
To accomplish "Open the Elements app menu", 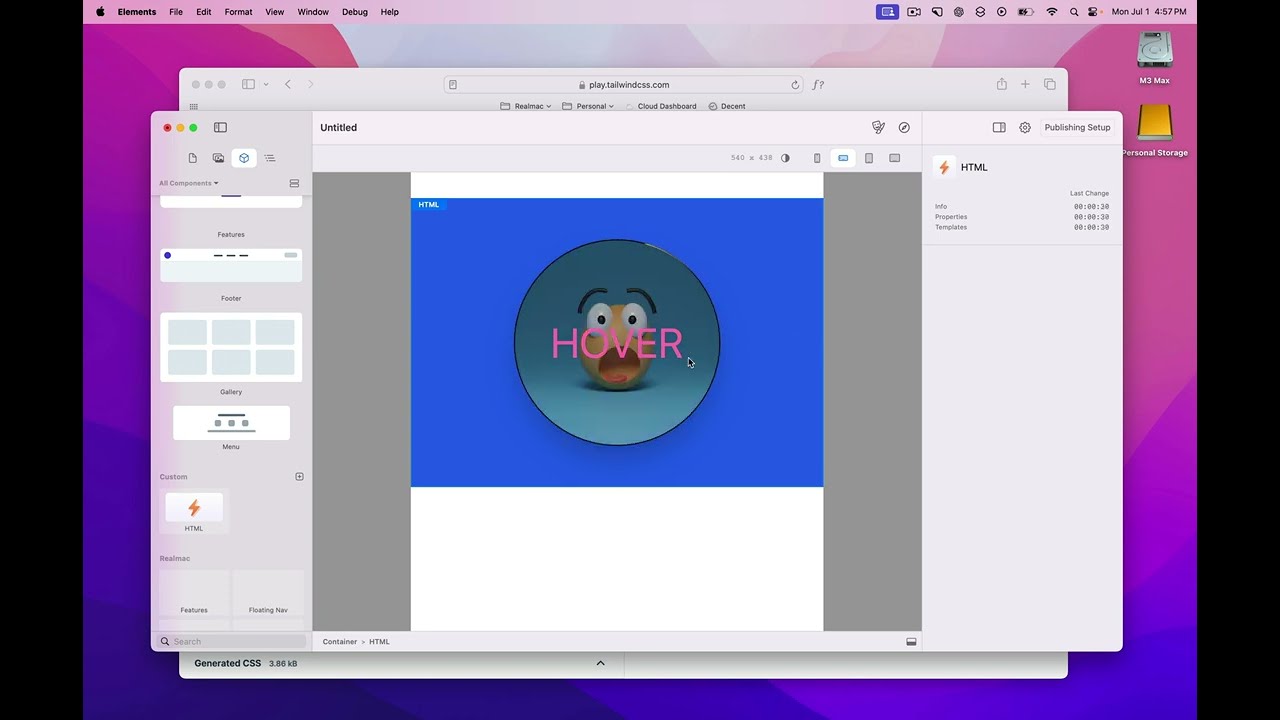I will [x=137, y=12].
